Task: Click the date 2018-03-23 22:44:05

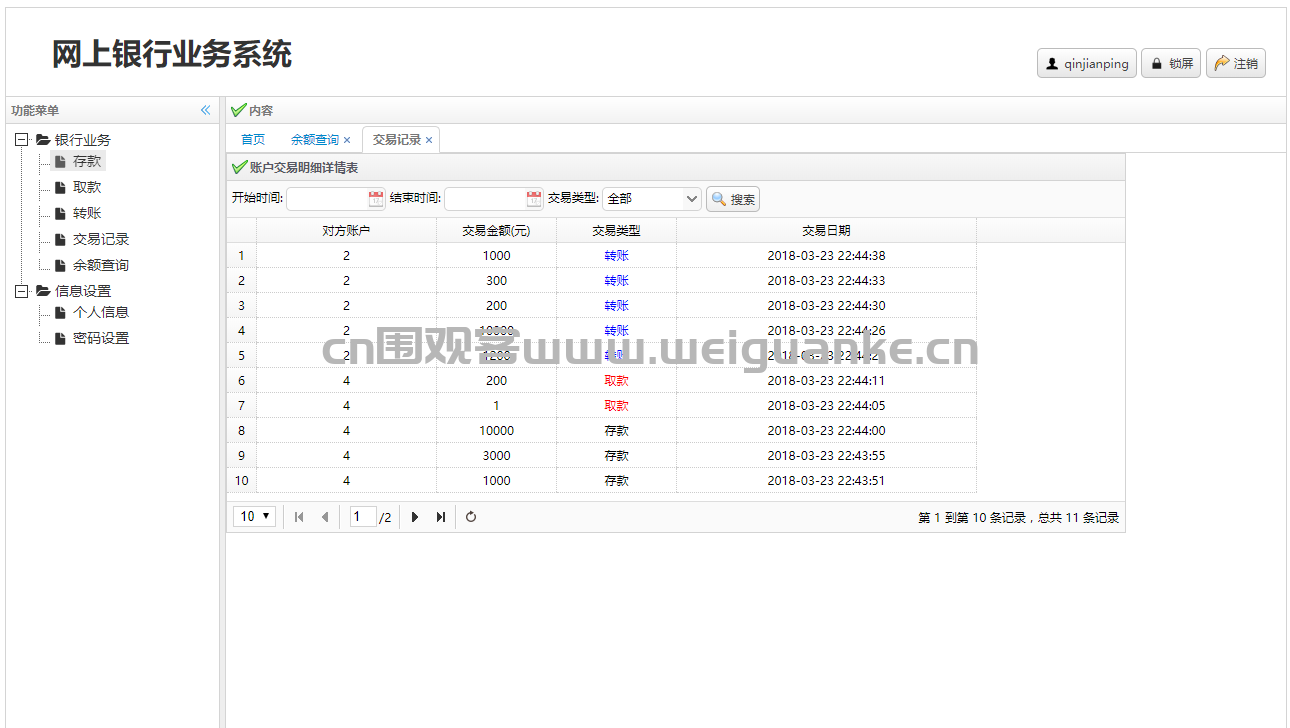Action: [x=826, y=405]
